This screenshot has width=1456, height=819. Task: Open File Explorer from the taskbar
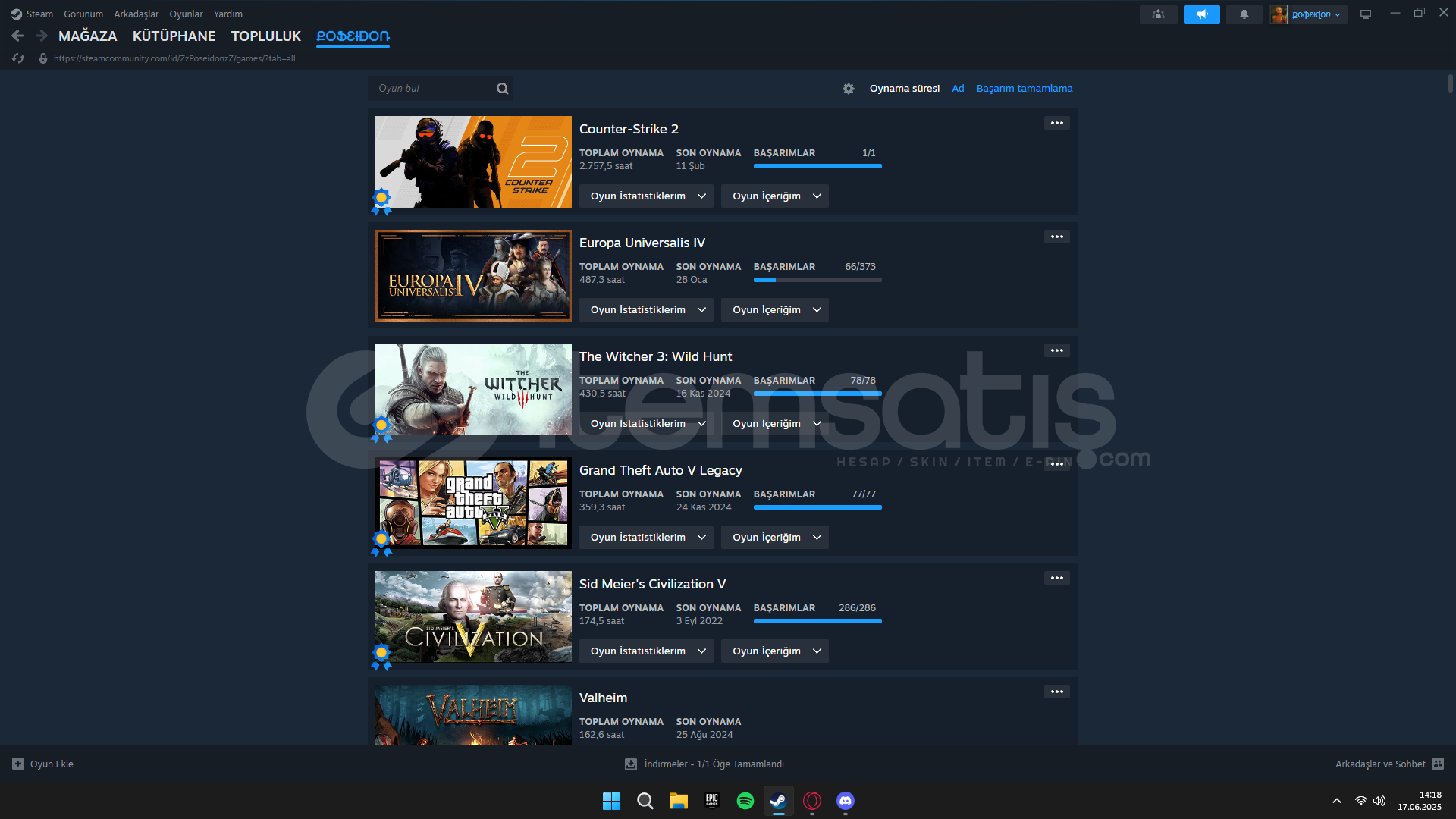678,801
